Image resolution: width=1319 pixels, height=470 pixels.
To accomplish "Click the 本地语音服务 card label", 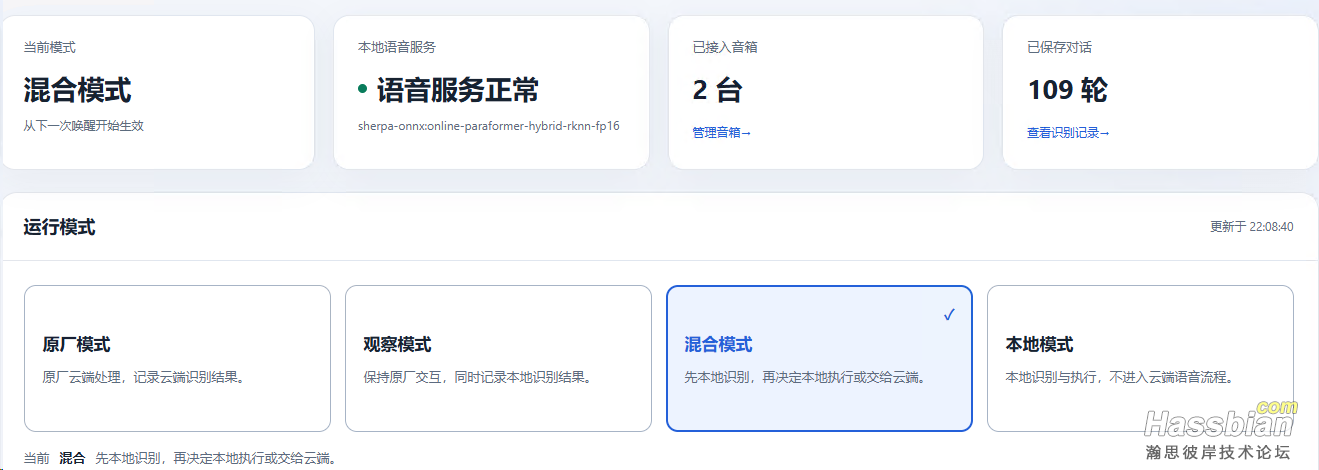I will click(397, 47).
